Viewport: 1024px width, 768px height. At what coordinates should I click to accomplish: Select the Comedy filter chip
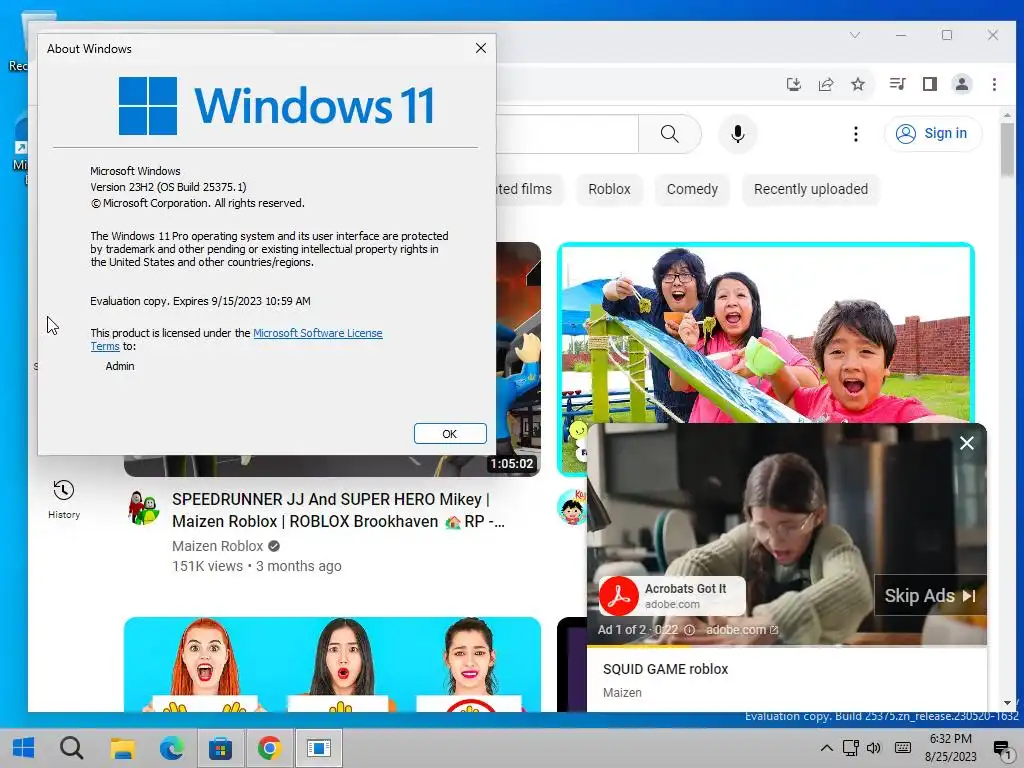coord(692,189)
